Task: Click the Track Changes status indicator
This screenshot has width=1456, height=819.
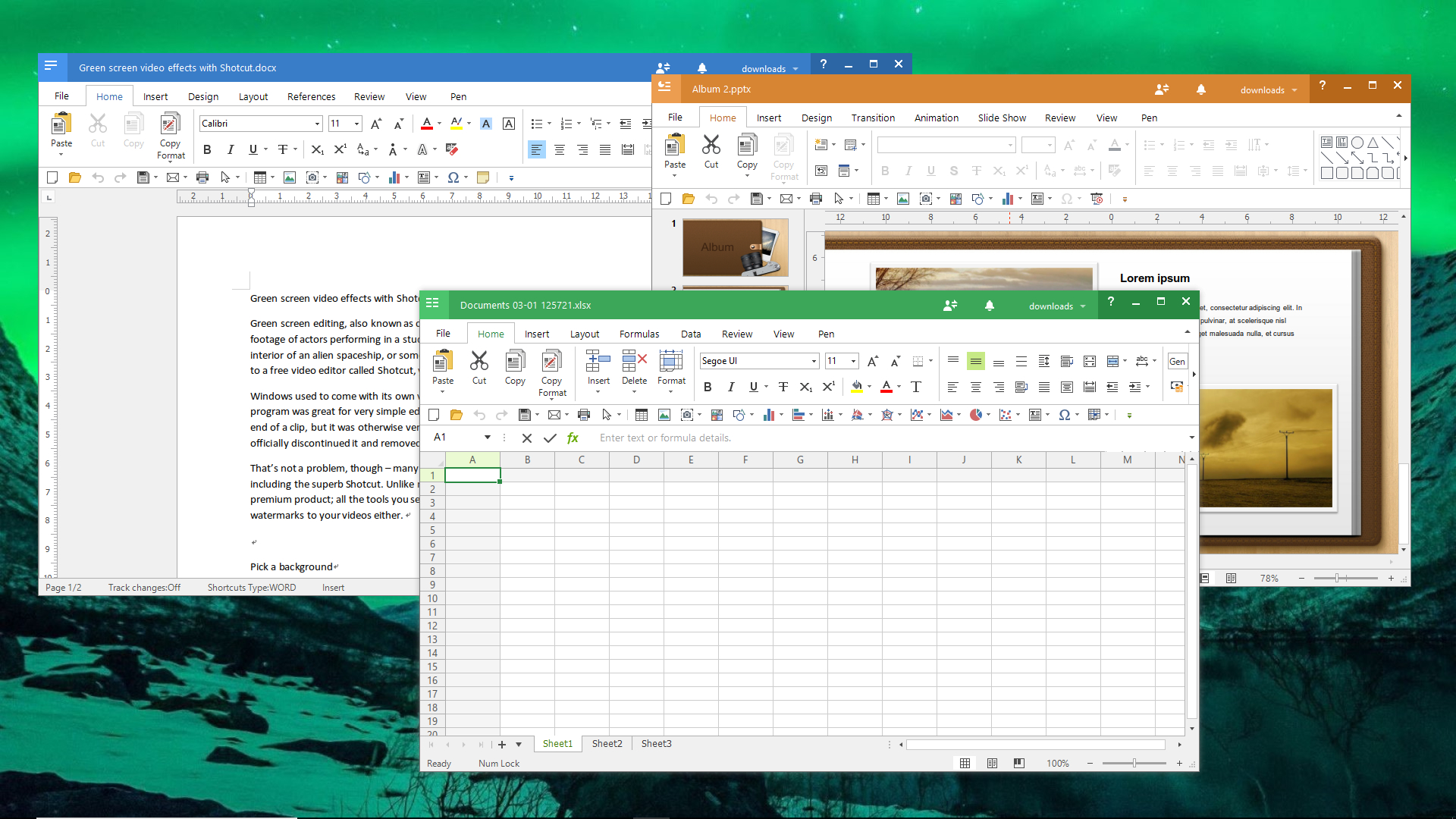Action: pyautogui.click(x=144, y=587)
